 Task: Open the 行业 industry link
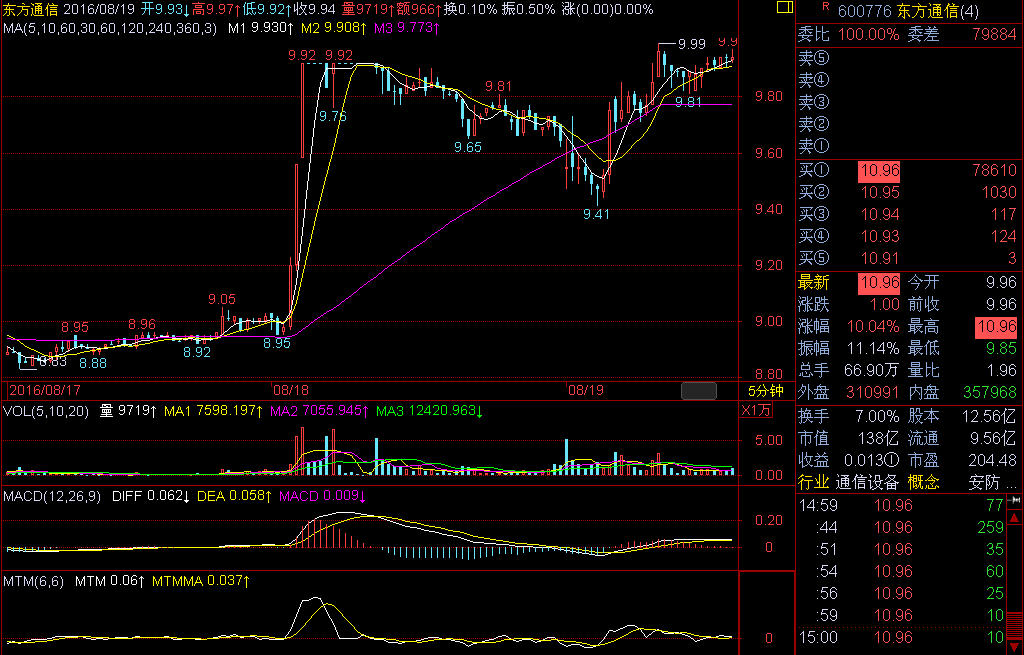pyautogui.click(x=814, y=482)
